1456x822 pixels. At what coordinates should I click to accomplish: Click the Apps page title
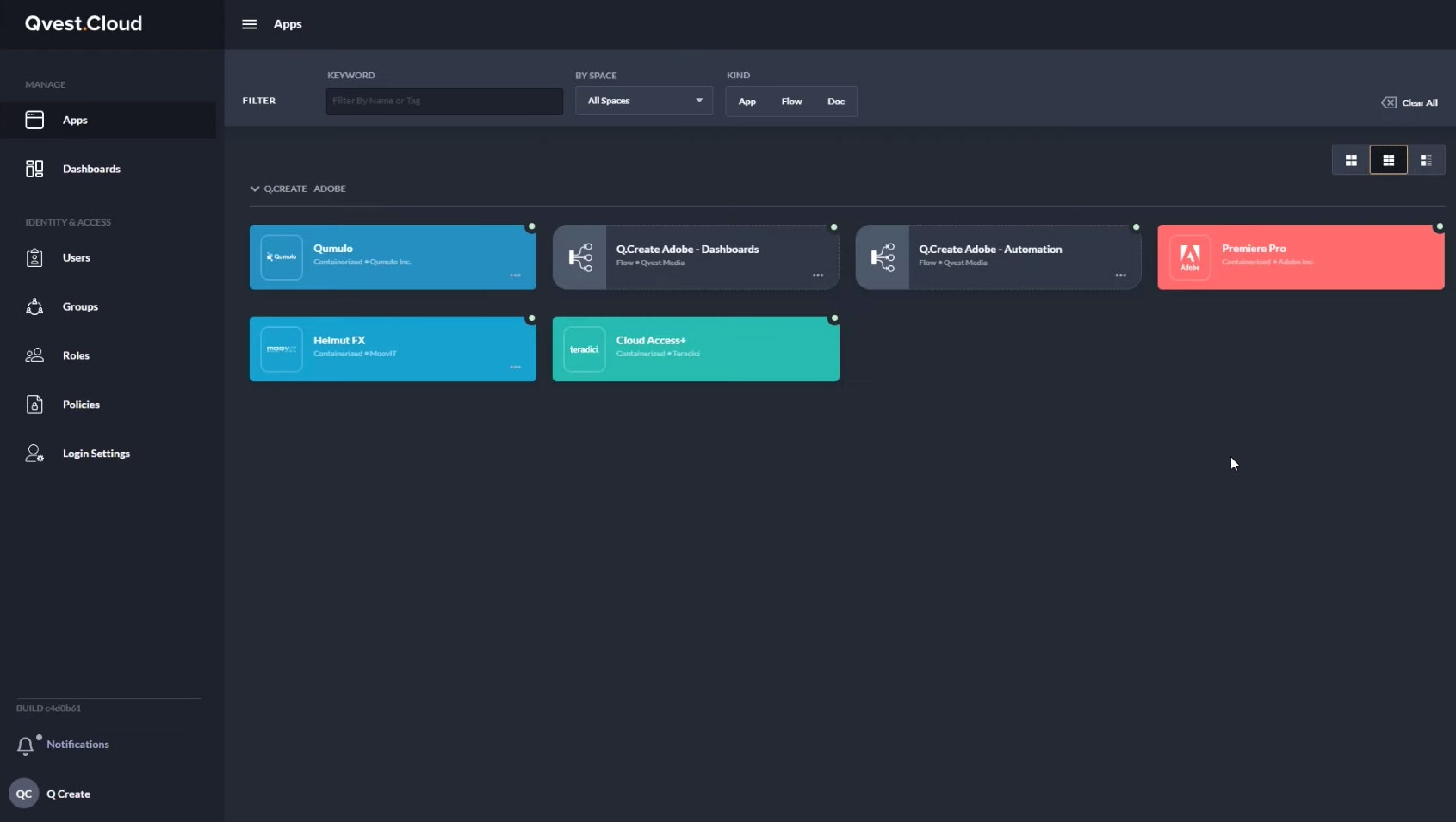(288, 24)
